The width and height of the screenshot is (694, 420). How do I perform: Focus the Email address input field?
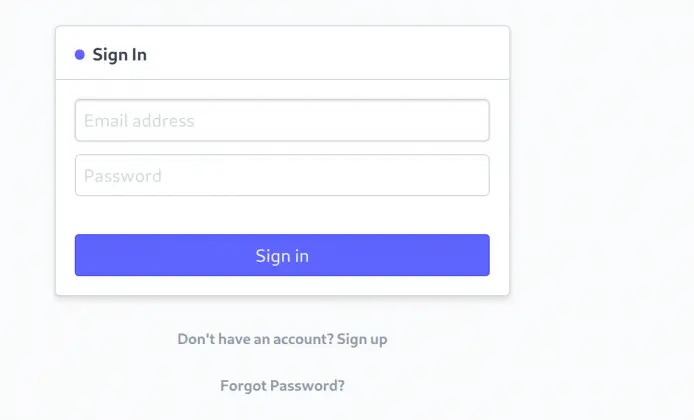(x=282, y=121)
